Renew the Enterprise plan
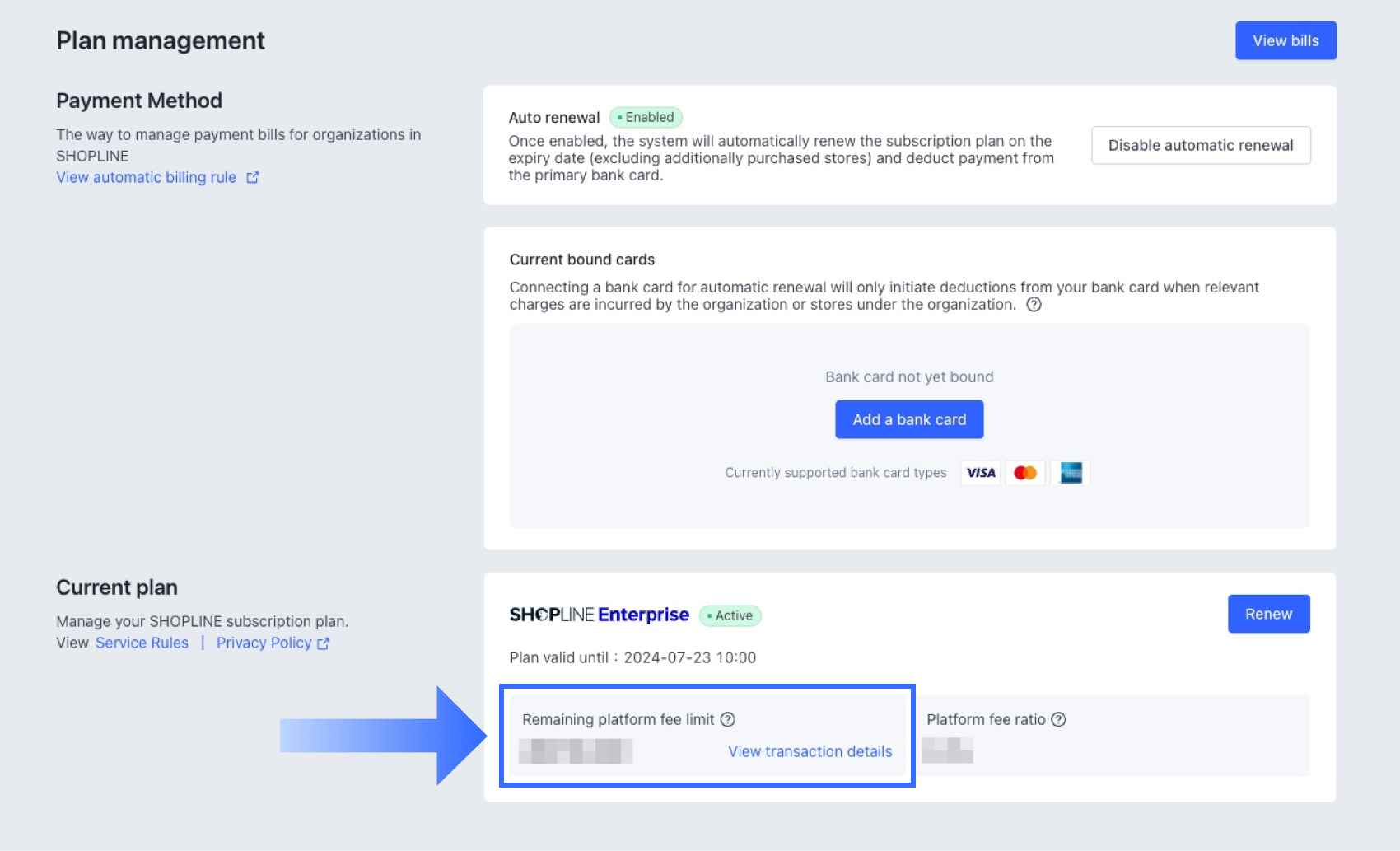This screenshot has width=1400, height=851. pyautogui.click(x=1268, y=613)
